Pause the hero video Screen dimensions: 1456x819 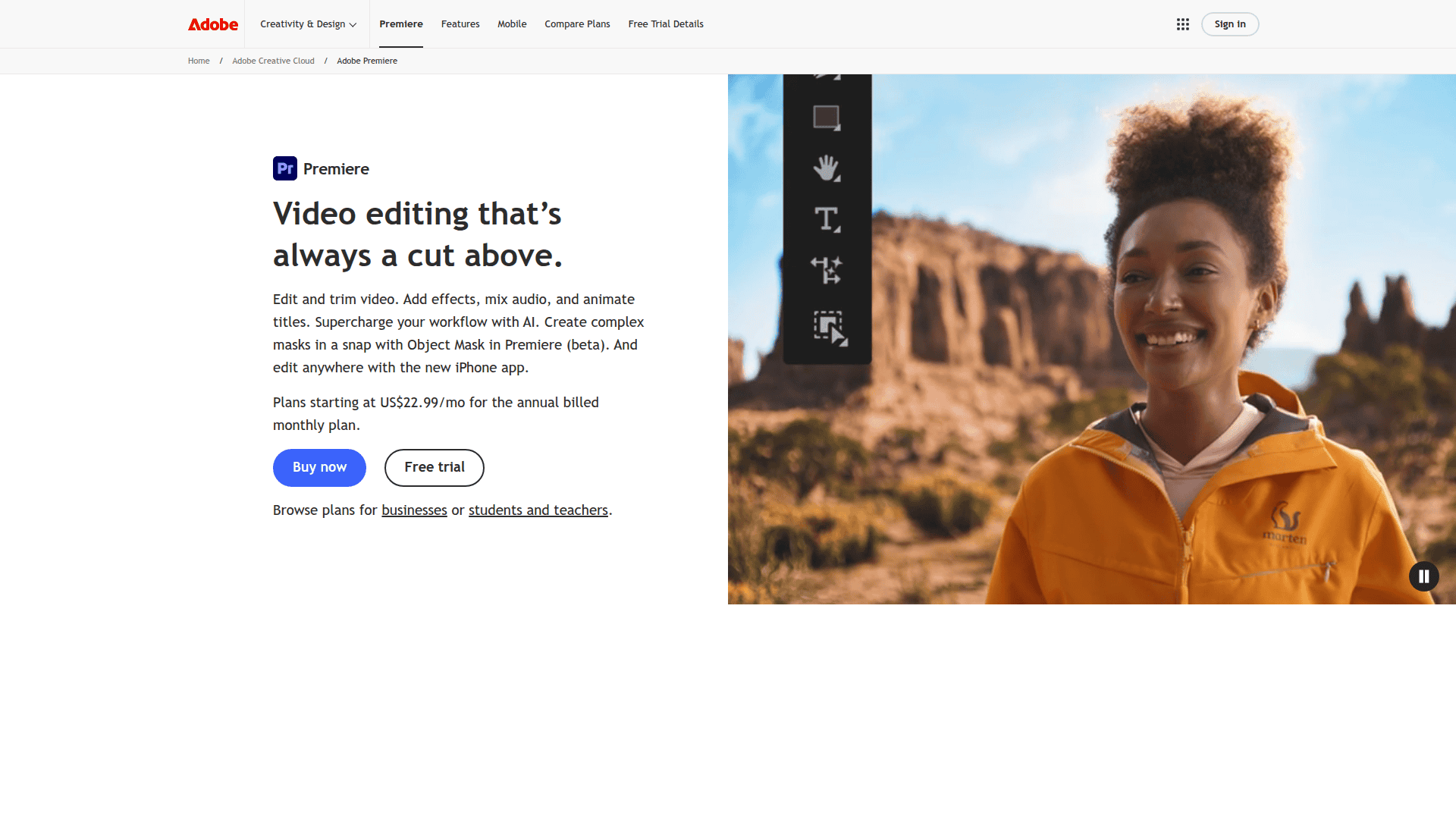tap(1424, 576)
